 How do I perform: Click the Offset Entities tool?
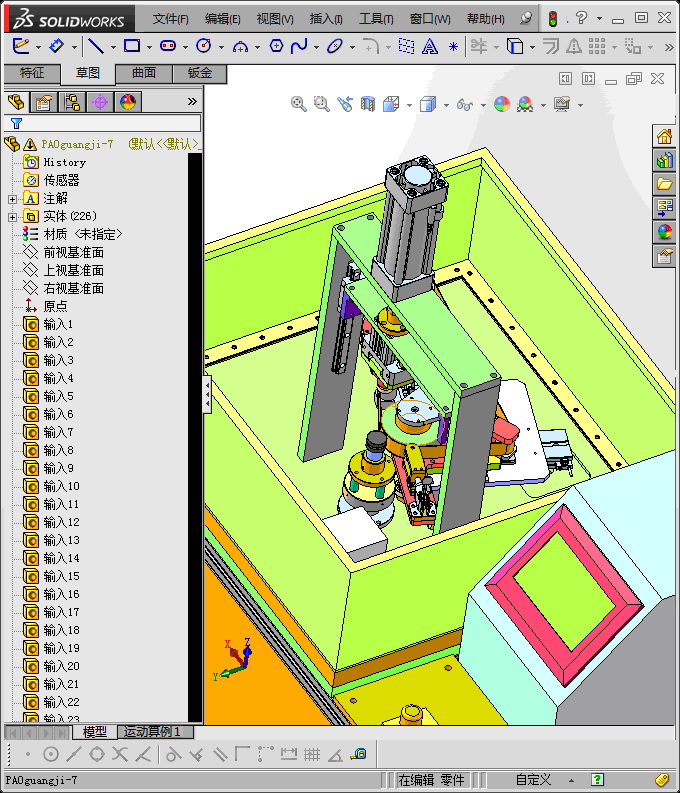tap(550, 47)
